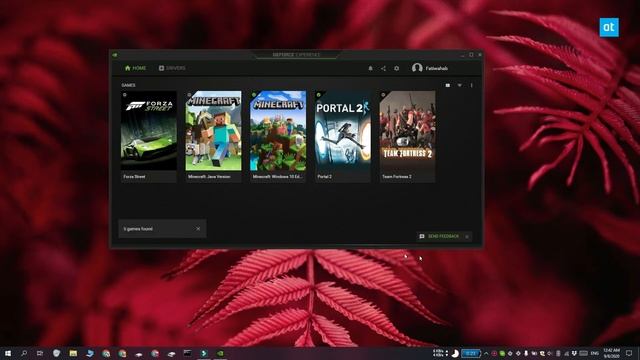The width and height of the screenshot is (640, 360).
Task: Click the Fatiwahab account name
Action: pos(436,69)
